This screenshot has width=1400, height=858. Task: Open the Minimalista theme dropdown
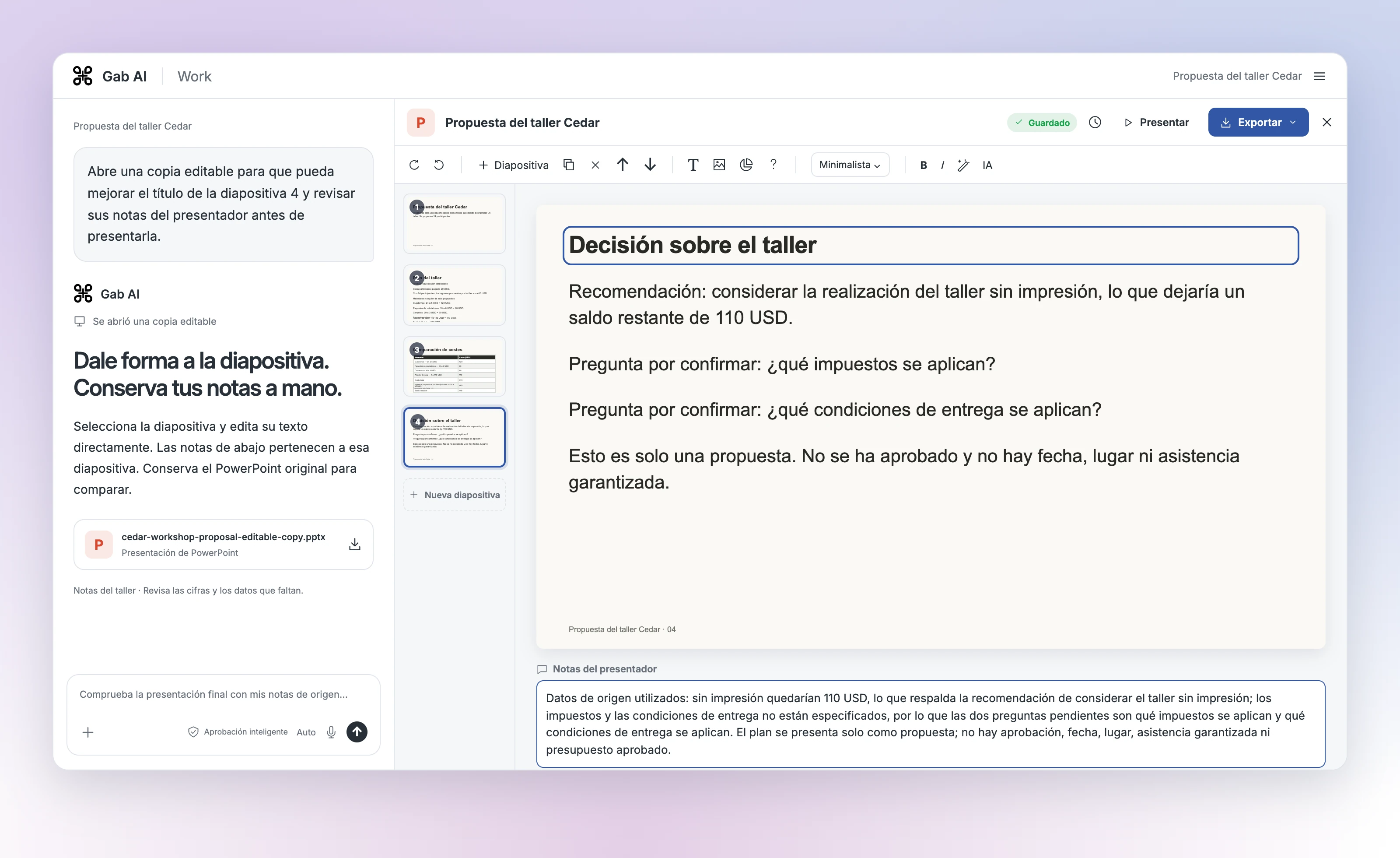pos(850,165)
